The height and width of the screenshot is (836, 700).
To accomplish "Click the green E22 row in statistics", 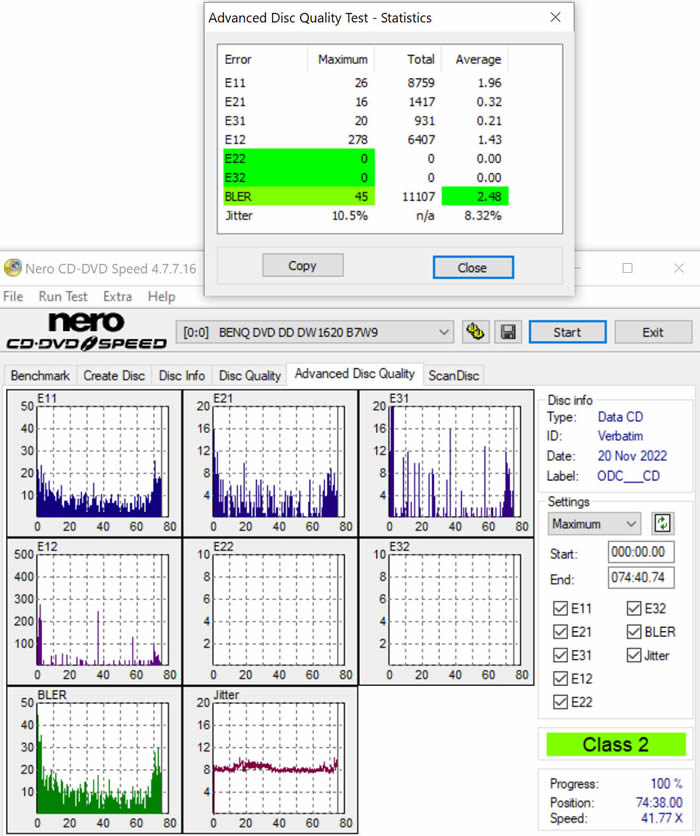I will [299, 158].
